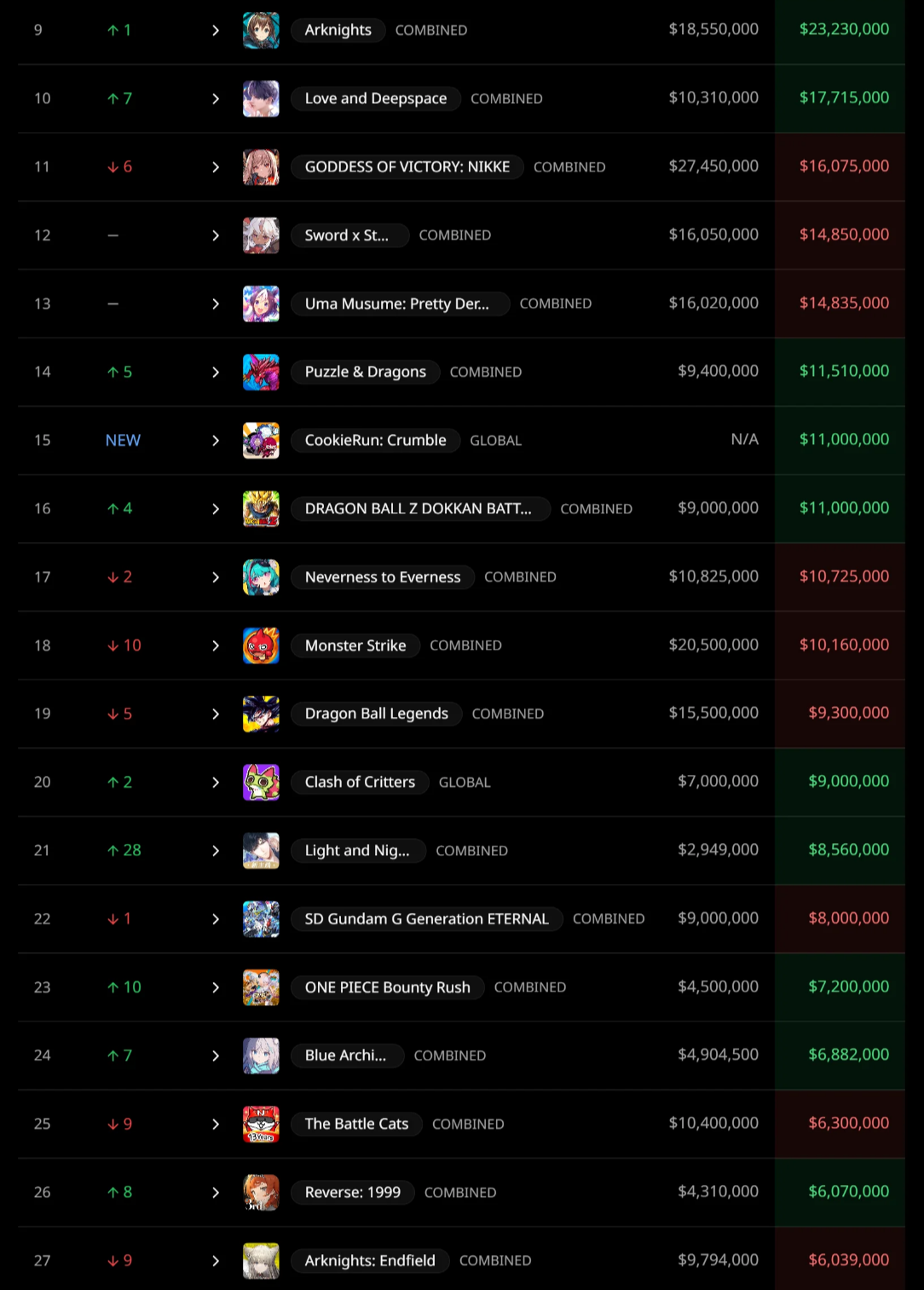Click the CookieRun: Crumble app icon
Screen dimensions: 924x1290
261,441
